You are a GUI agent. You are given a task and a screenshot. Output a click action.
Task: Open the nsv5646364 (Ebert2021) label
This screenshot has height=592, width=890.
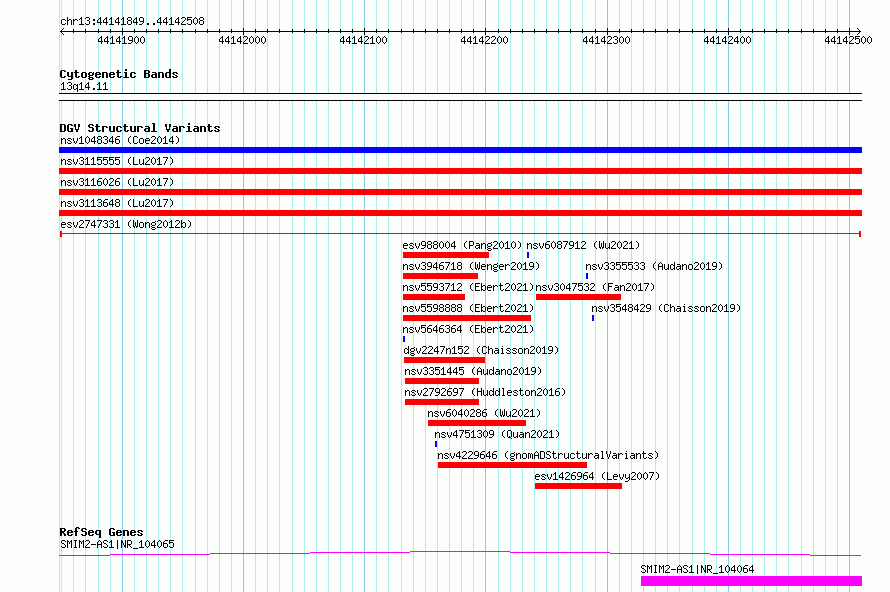coord(468,329)
